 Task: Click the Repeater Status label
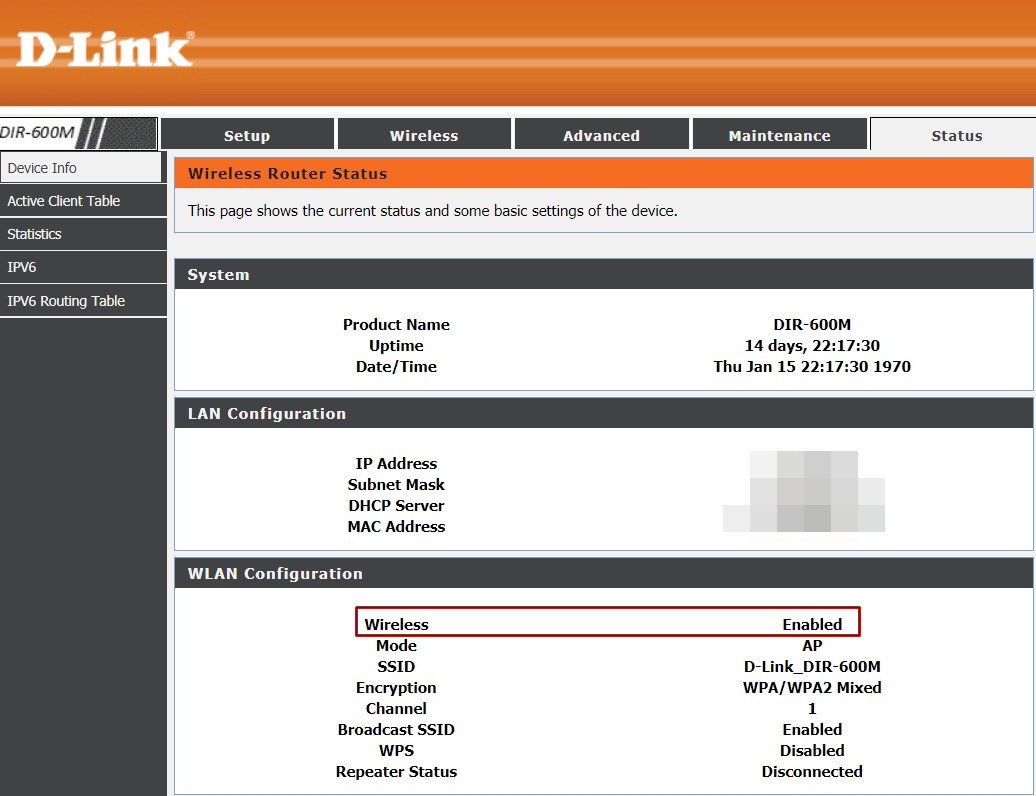pos(396,772)
